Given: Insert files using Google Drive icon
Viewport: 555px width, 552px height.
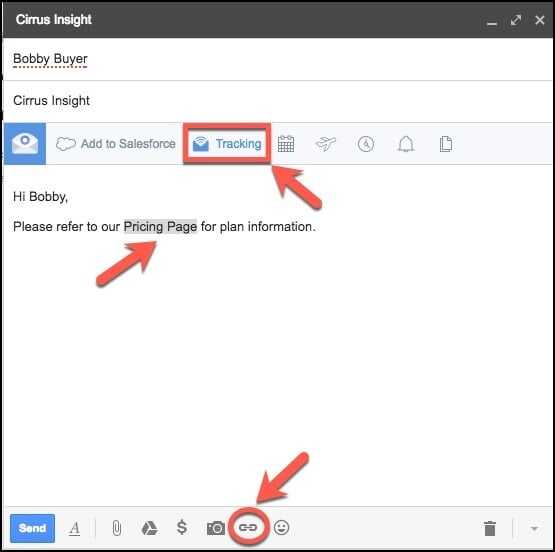Looking at the screenshot, I should click(149, 528).
